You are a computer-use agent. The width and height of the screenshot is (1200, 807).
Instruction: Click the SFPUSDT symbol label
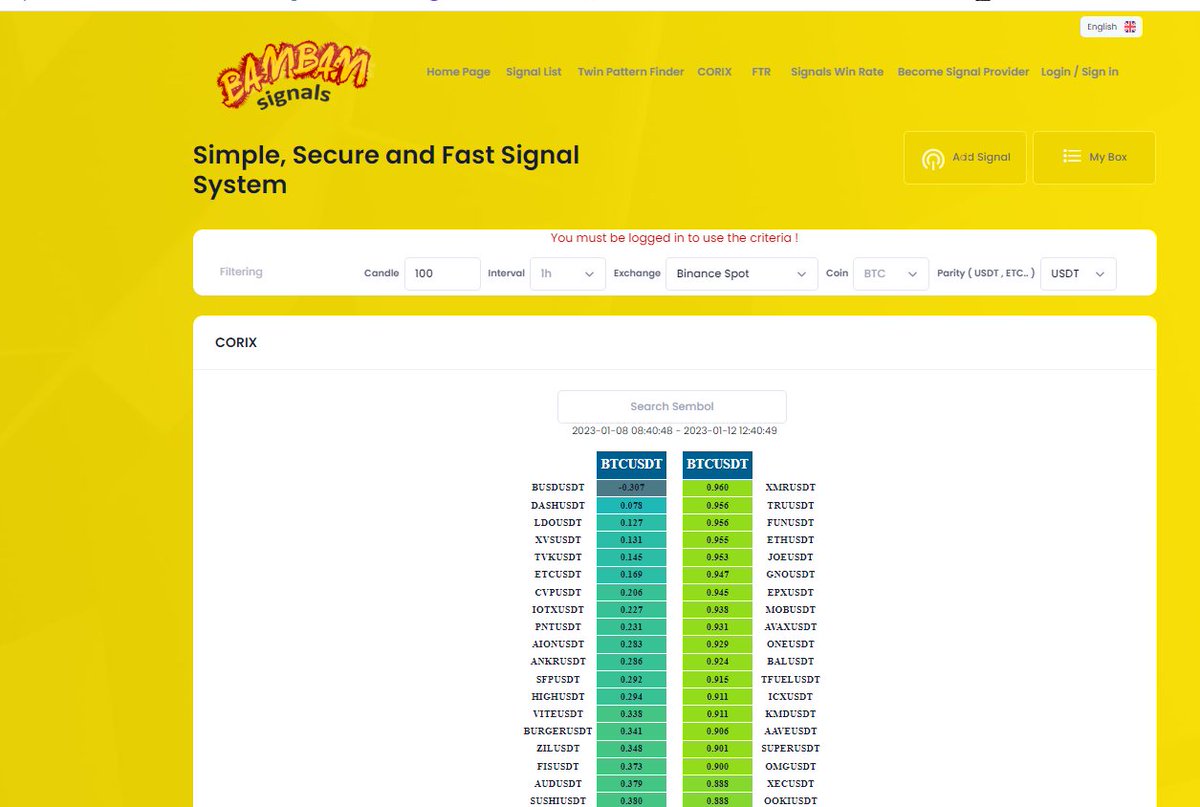point(560,679)
